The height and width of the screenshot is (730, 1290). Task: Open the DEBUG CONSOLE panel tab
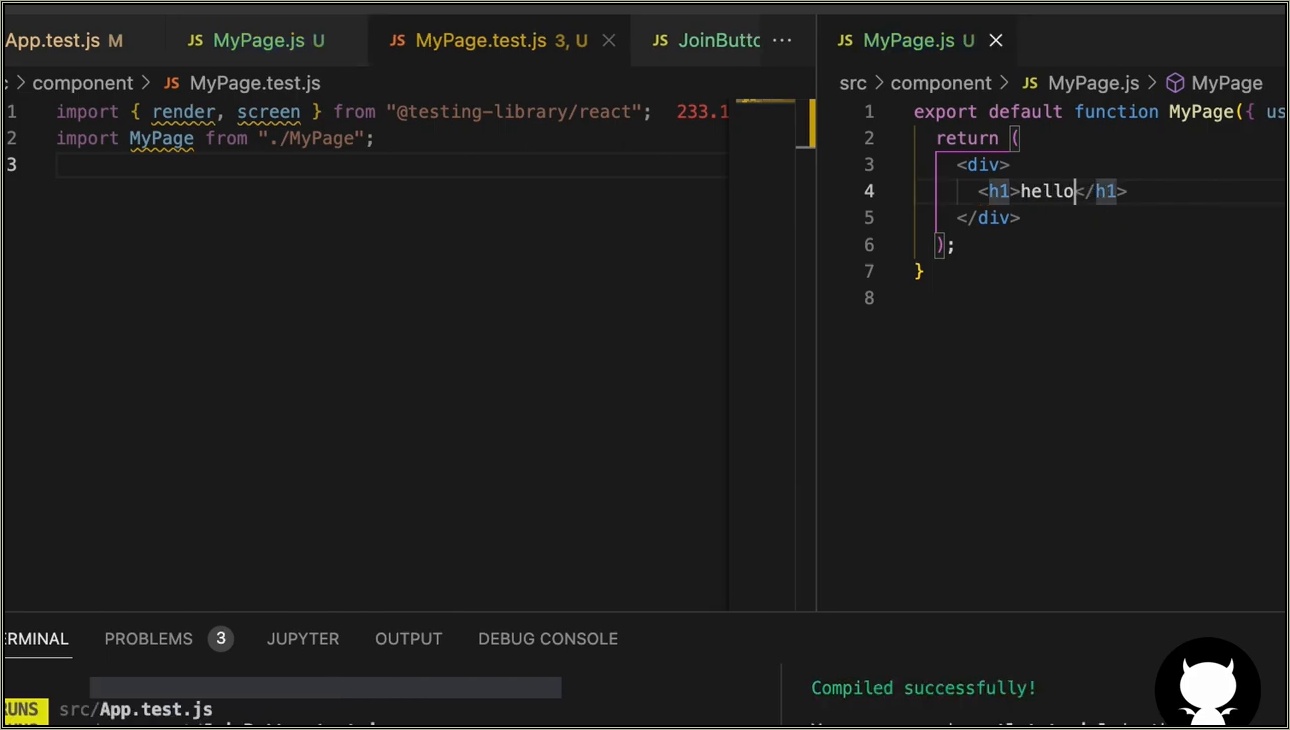point(548,639)
